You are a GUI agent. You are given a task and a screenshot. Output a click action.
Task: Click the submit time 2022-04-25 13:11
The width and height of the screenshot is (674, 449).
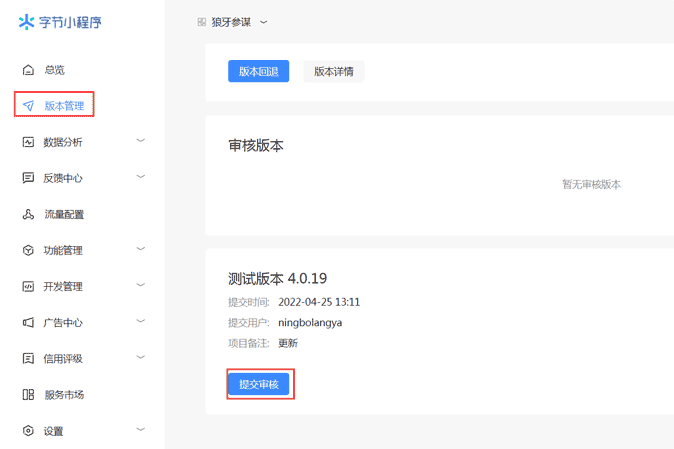[319, 302]
